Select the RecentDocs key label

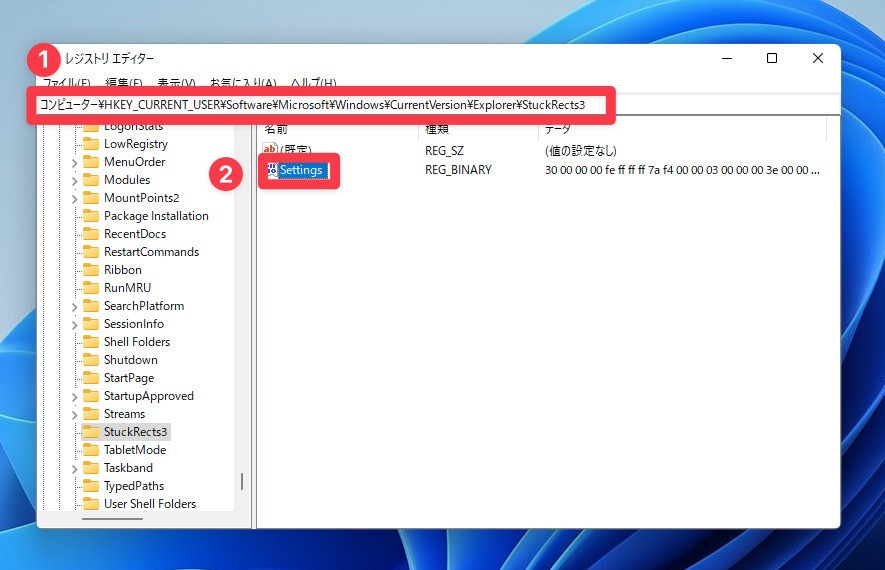[135, 234]
